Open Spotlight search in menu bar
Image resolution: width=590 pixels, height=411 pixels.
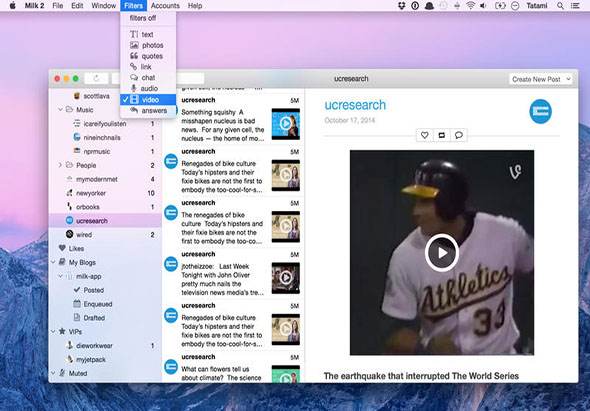pos(560,6)
